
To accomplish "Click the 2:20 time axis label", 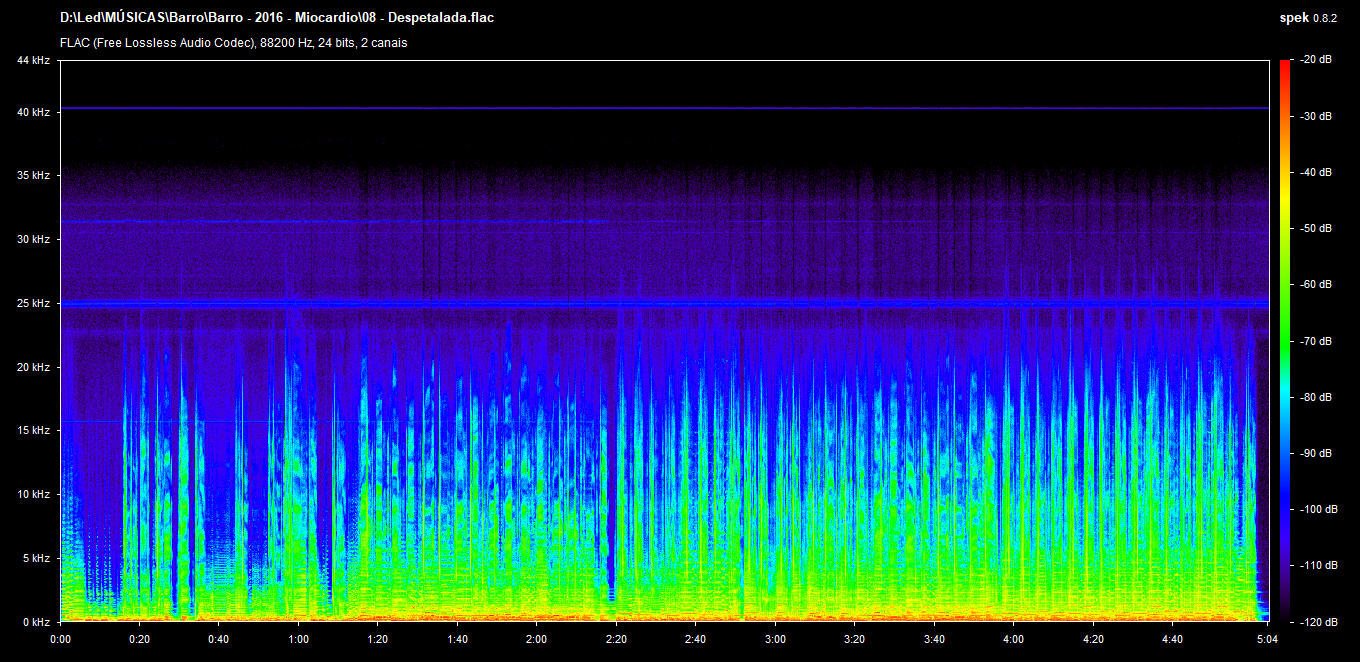I will [616, 638].
